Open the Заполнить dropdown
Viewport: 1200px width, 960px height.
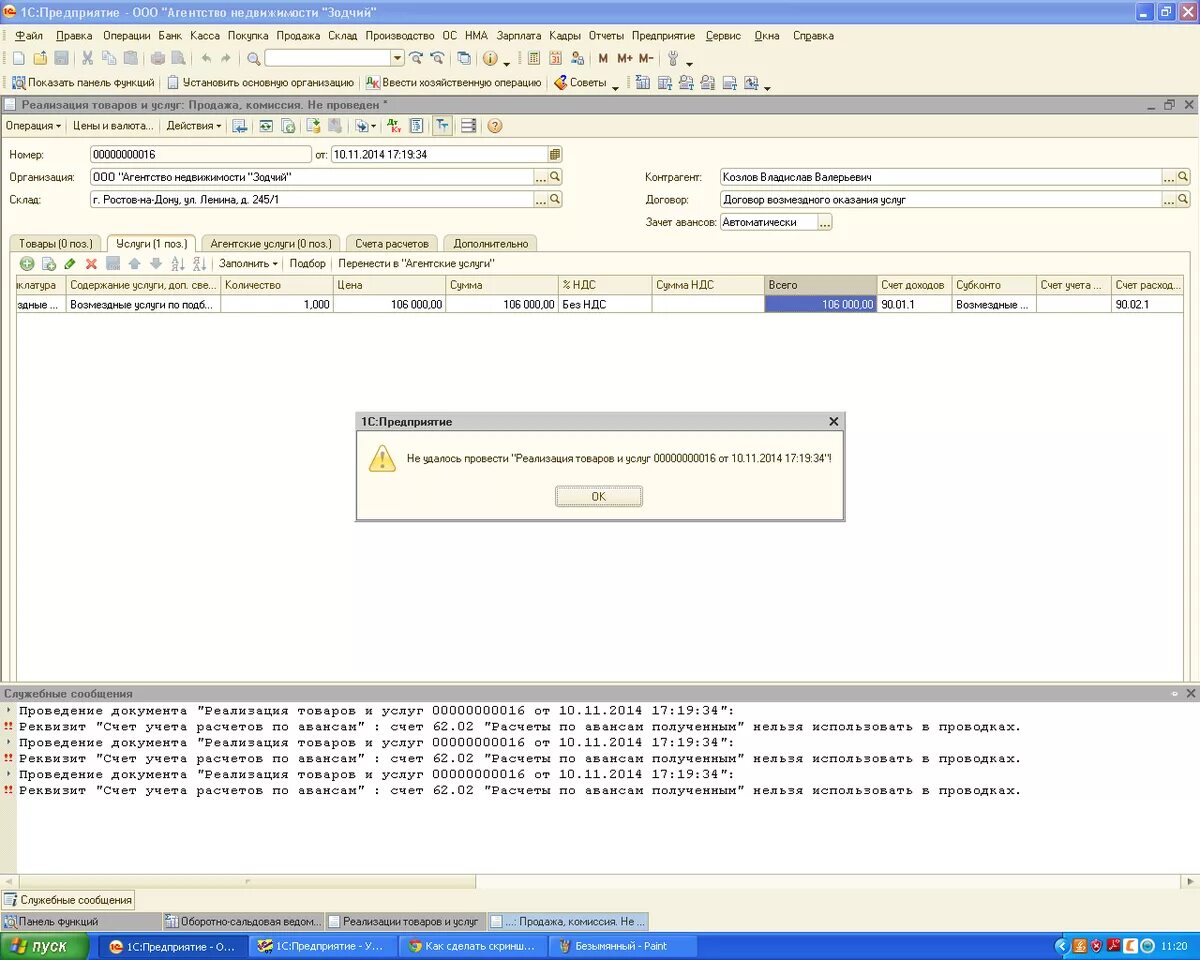(249, 264)
